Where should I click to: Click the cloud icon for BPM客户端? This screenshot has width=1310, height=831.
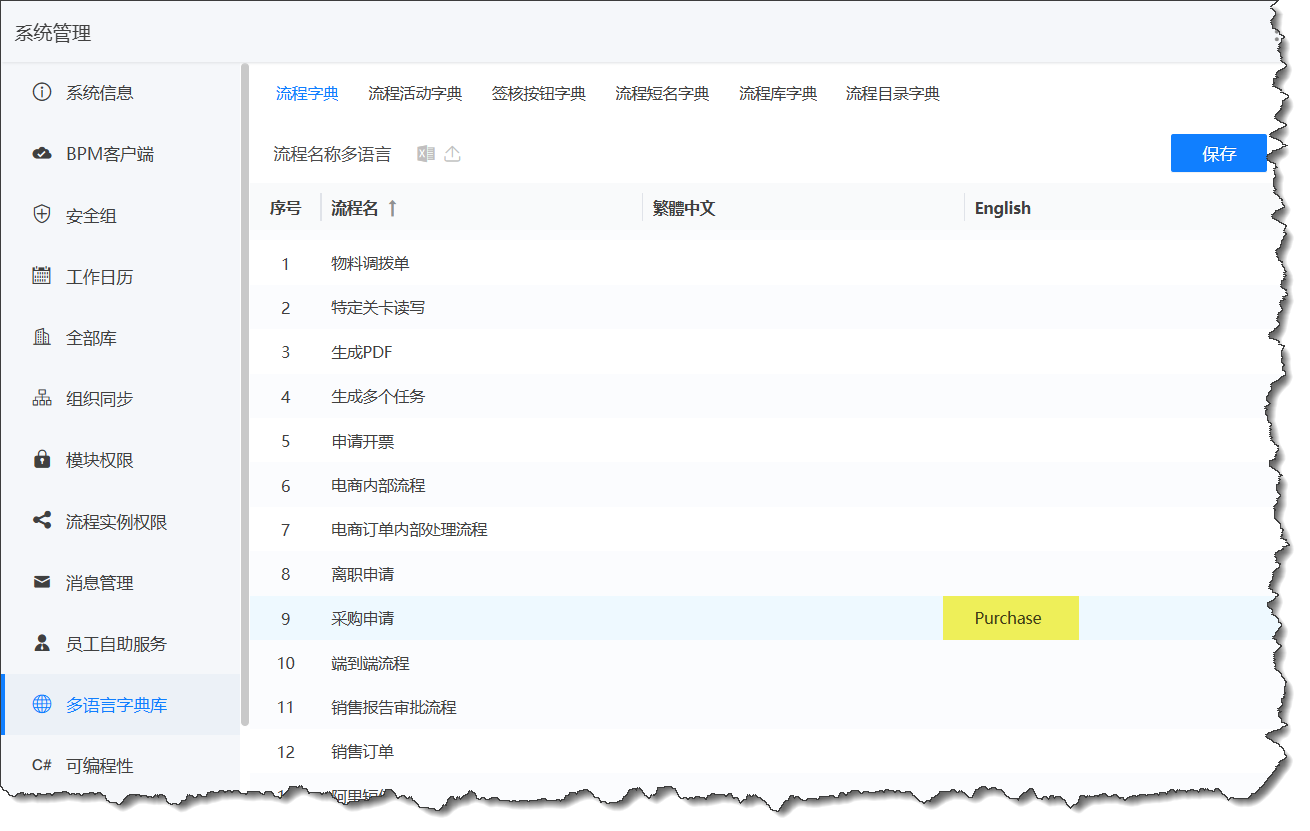tap(41, 153)
